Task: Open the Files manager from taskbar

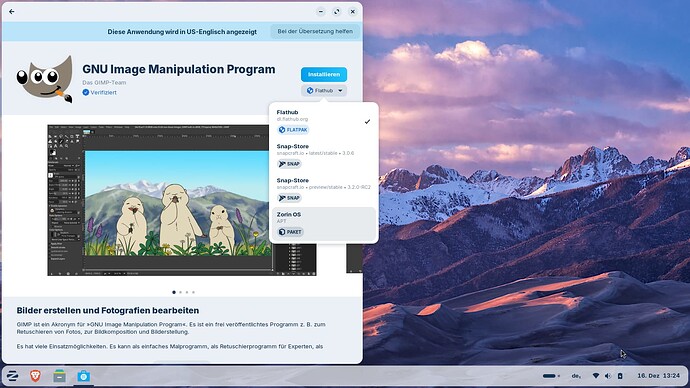Action: pyautogui.click(x=59, y=376)
